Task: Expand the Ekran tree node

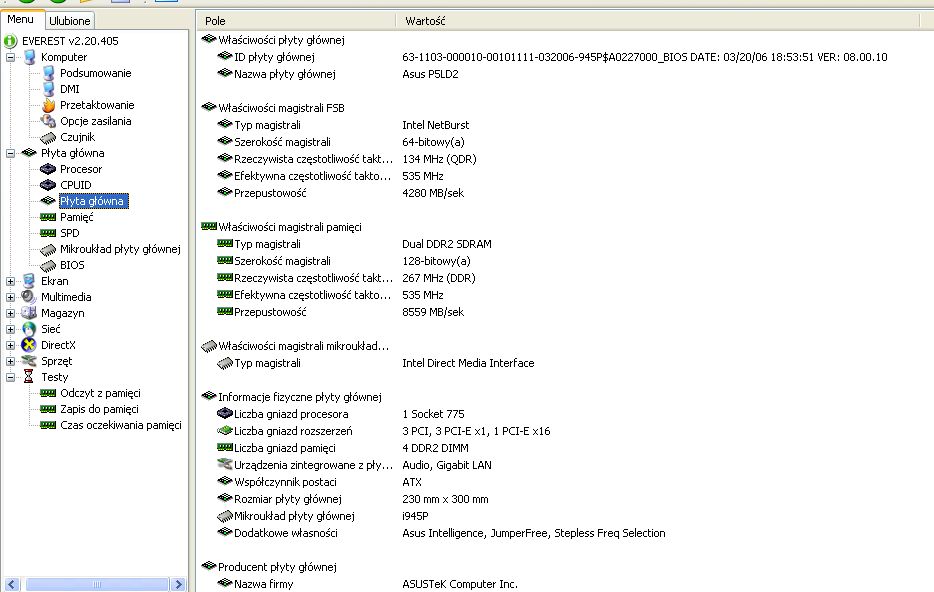Action: coord(11,281)
